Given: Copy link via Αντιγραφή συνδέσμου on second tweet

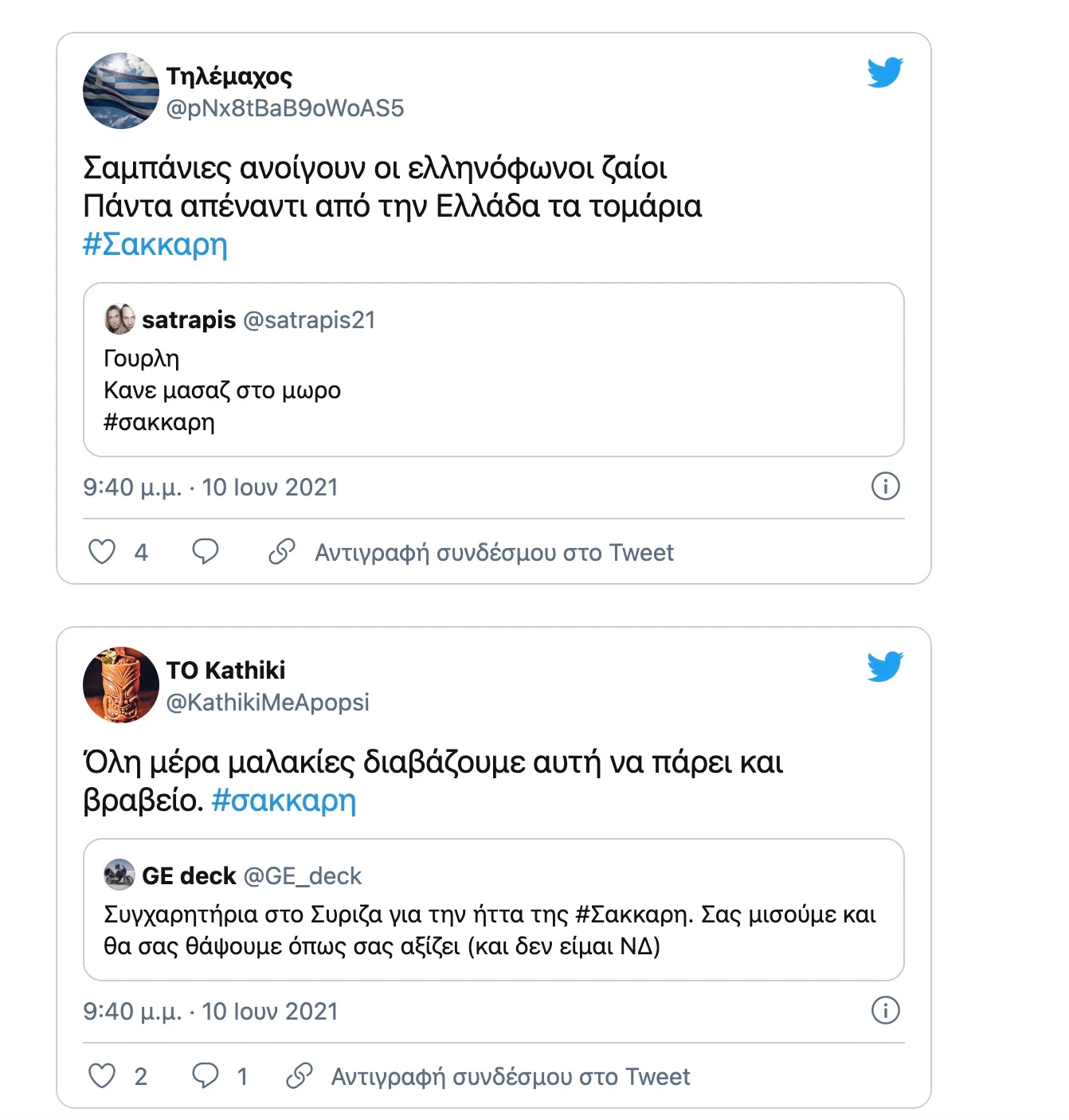Looking at the screenshot, I should 511,1076.
